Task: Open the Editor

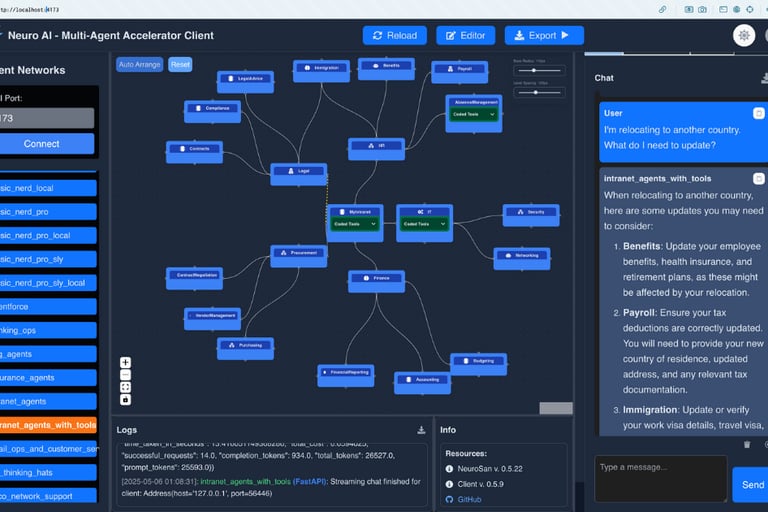Action: (465, 35)
